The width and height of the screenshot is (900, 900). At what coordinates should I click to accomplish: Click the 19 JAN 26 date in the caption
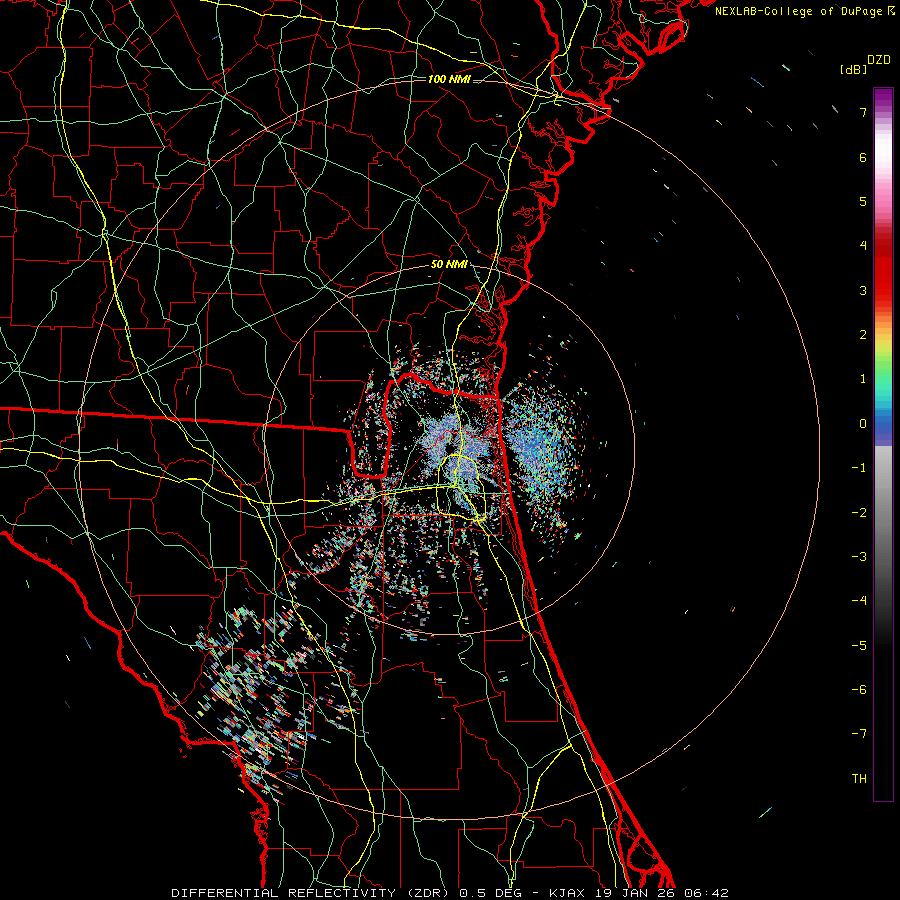click(634, 893)
